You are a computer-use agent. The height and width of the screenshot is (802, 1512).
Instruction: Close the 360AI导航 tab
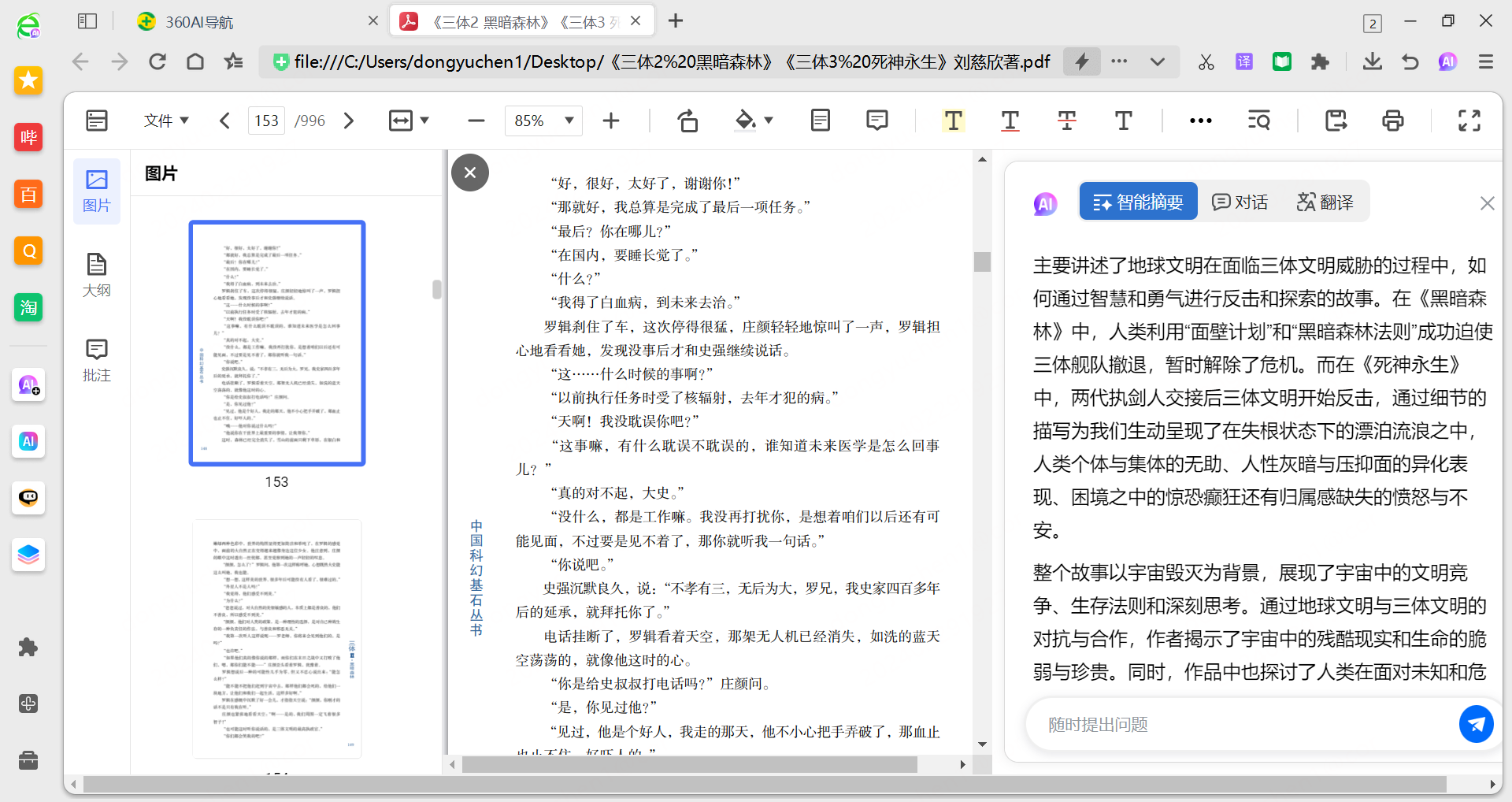[x=373, y=21]
